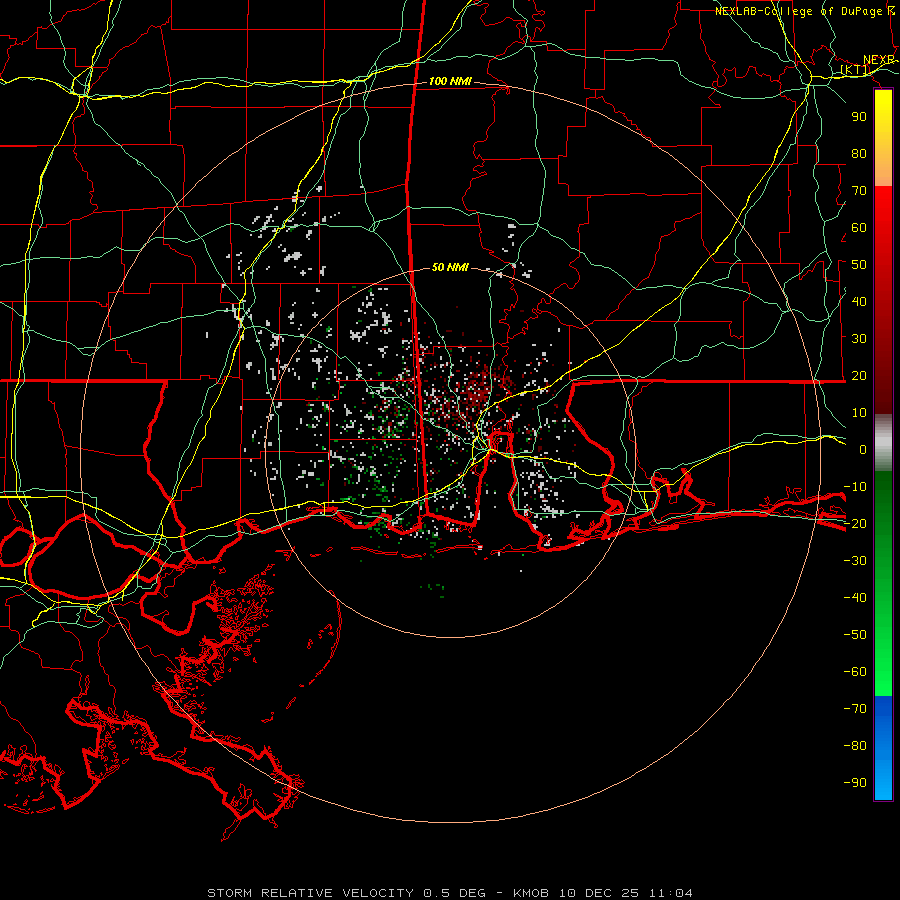Click the "10 DEC 25" date in caption
The image size is (900, 900).
pos(599,893)
